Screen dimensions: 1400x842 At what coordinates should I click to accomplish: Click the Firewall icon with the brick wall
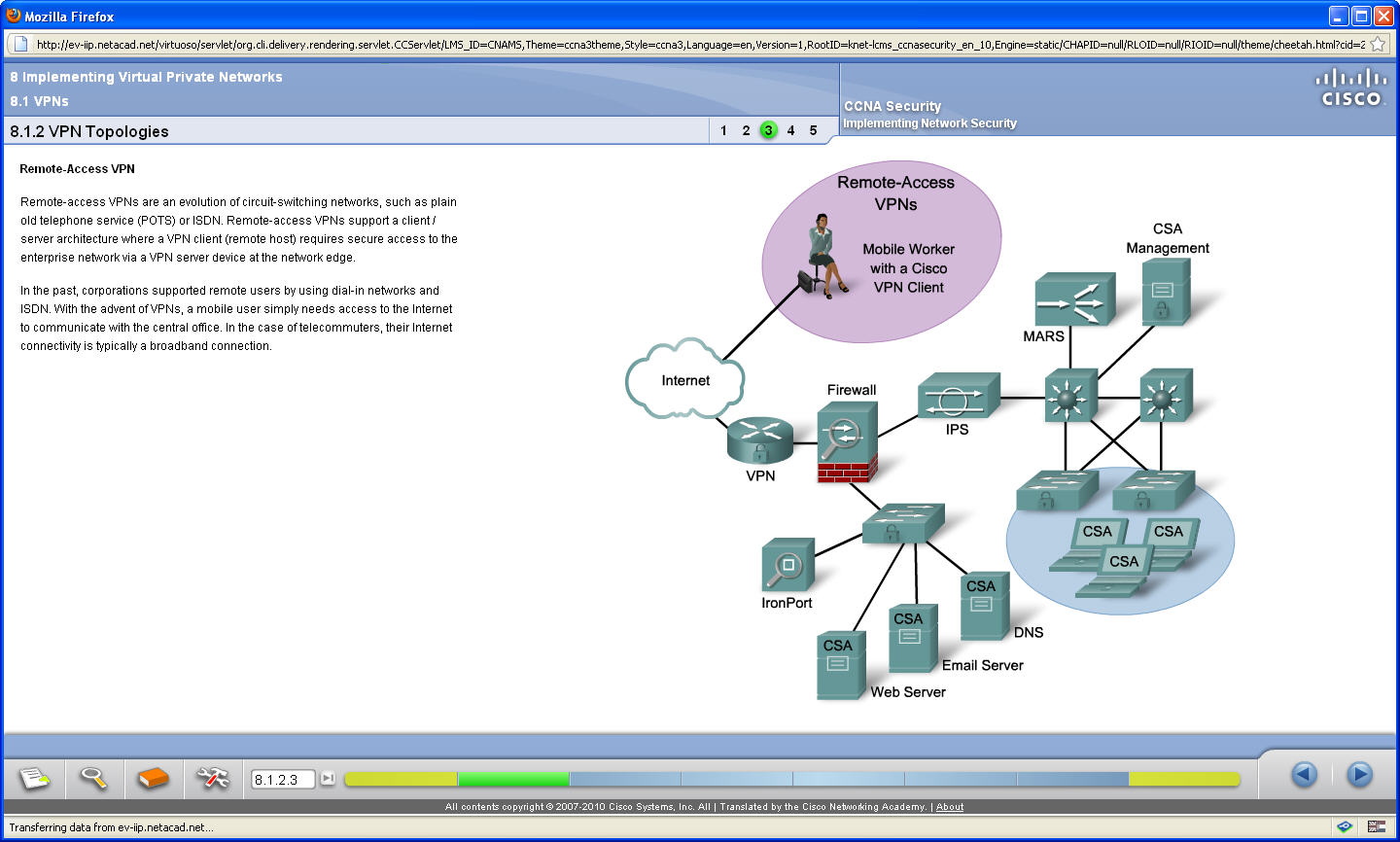848,442
